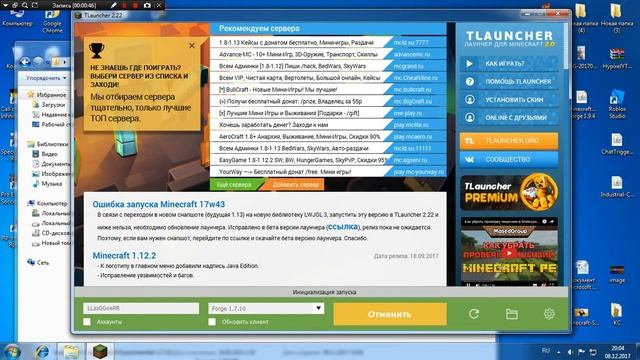Select server address mc.CheatMine.ru
The height and width of the screenshot is (360, 640).
click(416, 78)
